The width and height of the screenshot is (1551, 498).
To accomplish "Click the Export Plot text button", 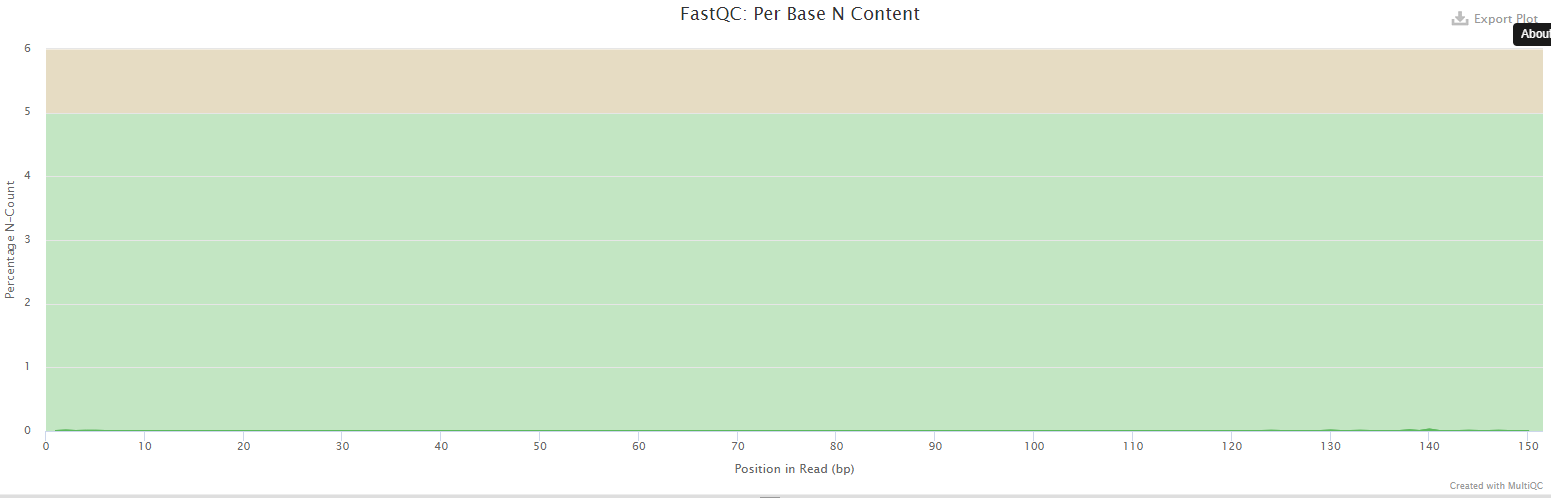I will (1505, 19).
